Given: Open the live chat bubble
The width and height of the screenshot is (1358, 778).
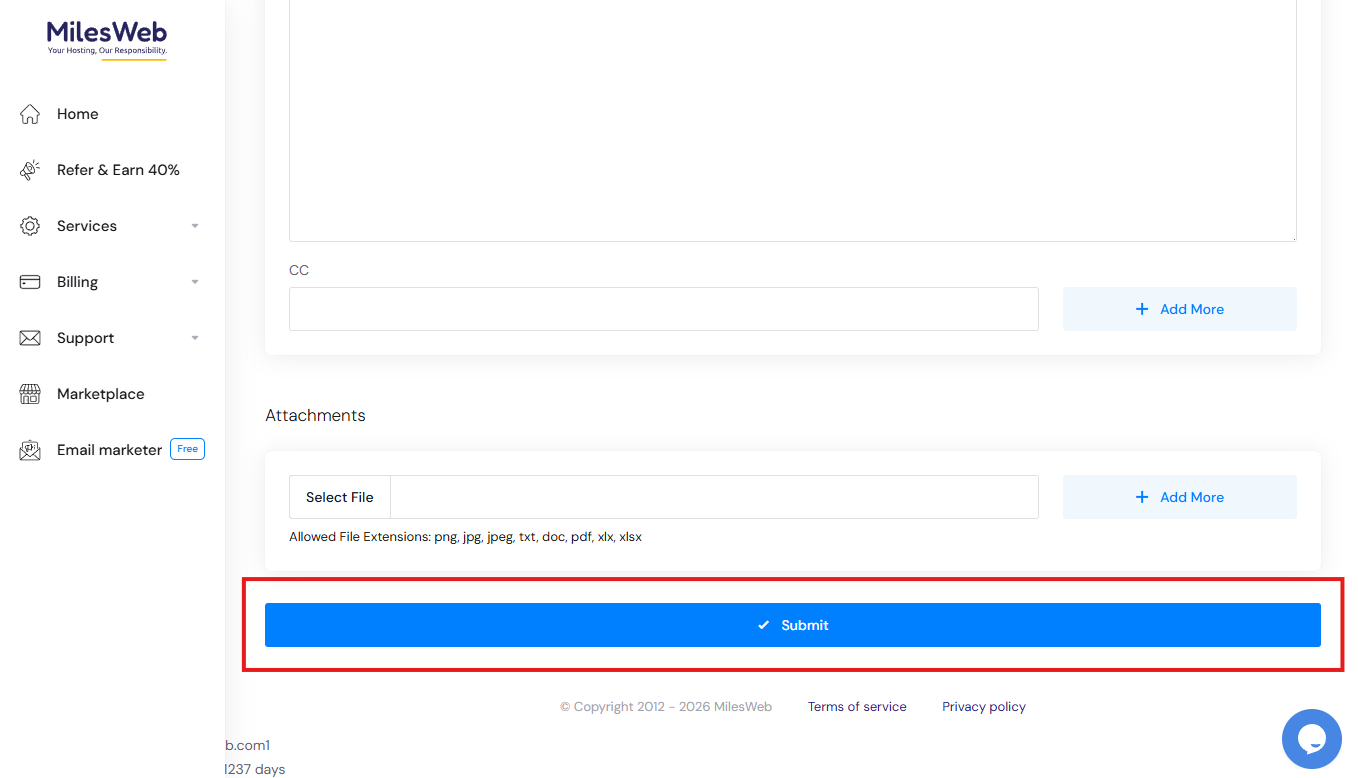Looking at the screenshot, I should point(1311,739).
